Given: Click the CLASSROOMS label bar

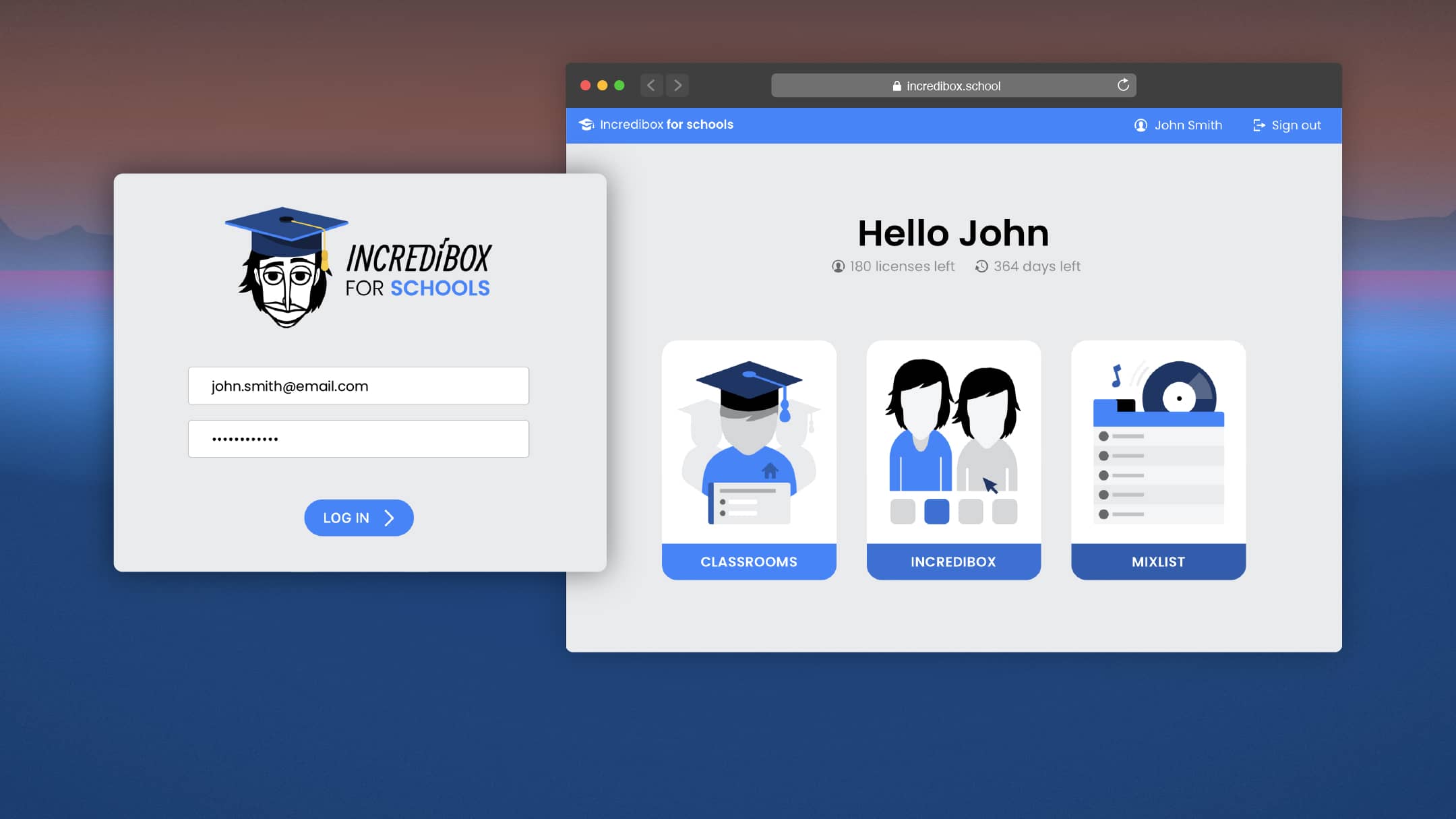Looking at the screenshot, I should coord(748,561).
